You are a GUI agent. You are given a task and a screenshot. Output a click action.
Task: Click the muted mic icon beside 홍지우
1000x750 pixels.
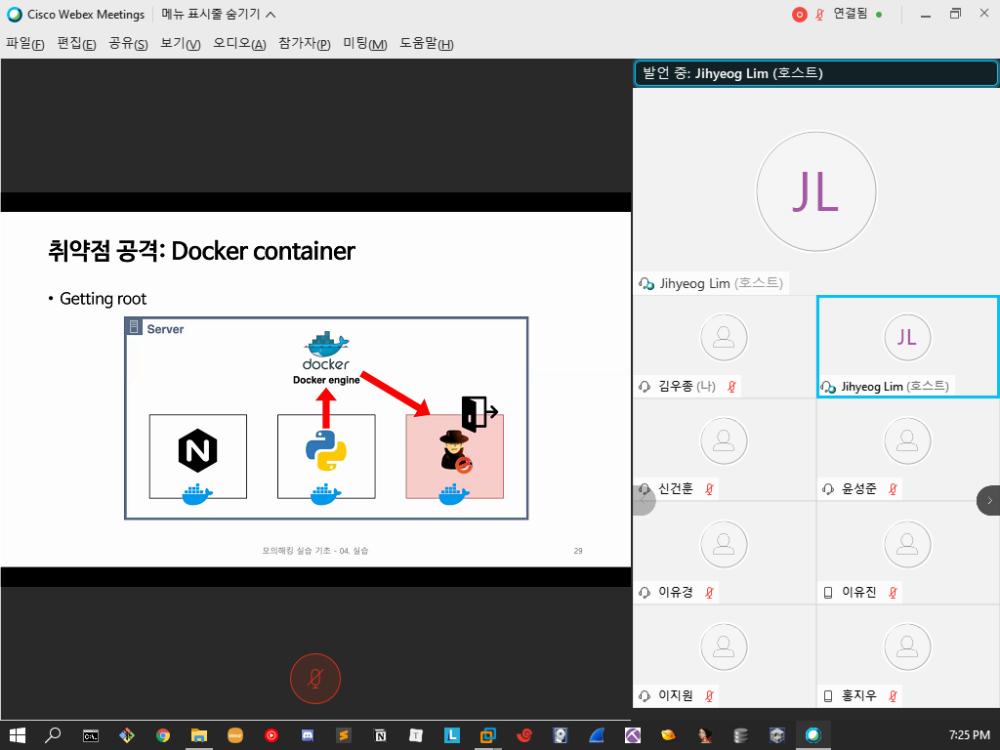point(893,696)
